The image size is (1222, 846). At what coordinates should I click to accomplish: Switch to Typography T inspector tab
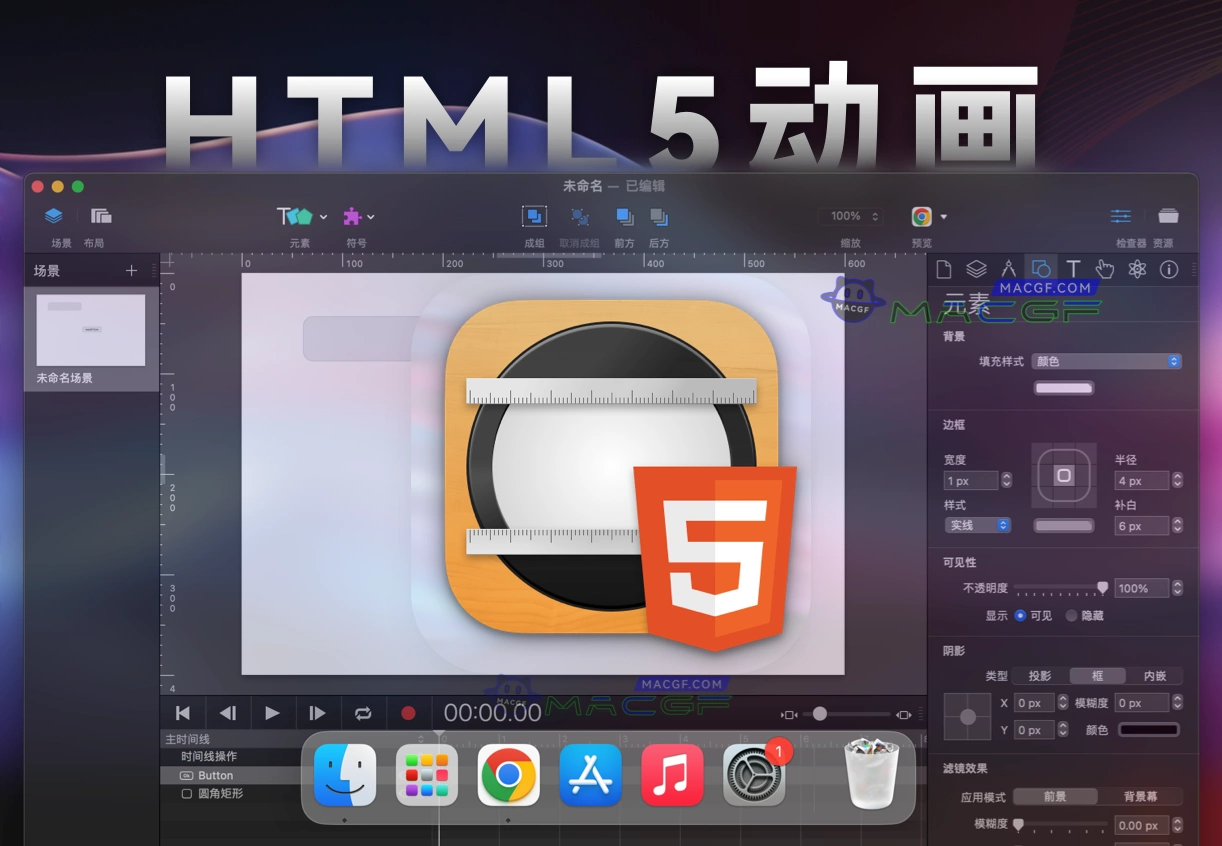(x=1073, y=269)
